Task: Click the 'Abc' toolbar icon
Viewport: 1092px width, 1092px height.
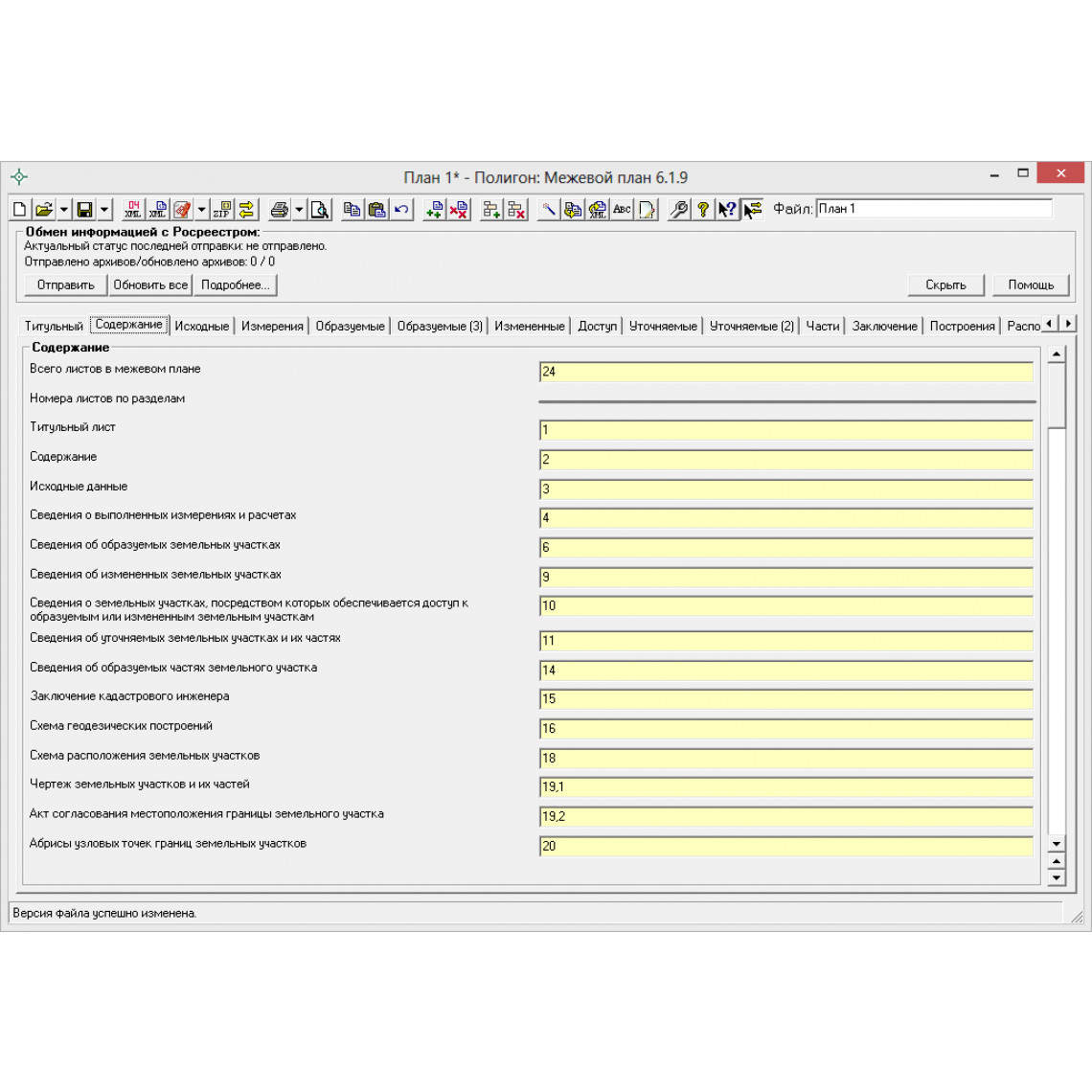Action: (622, 209)
